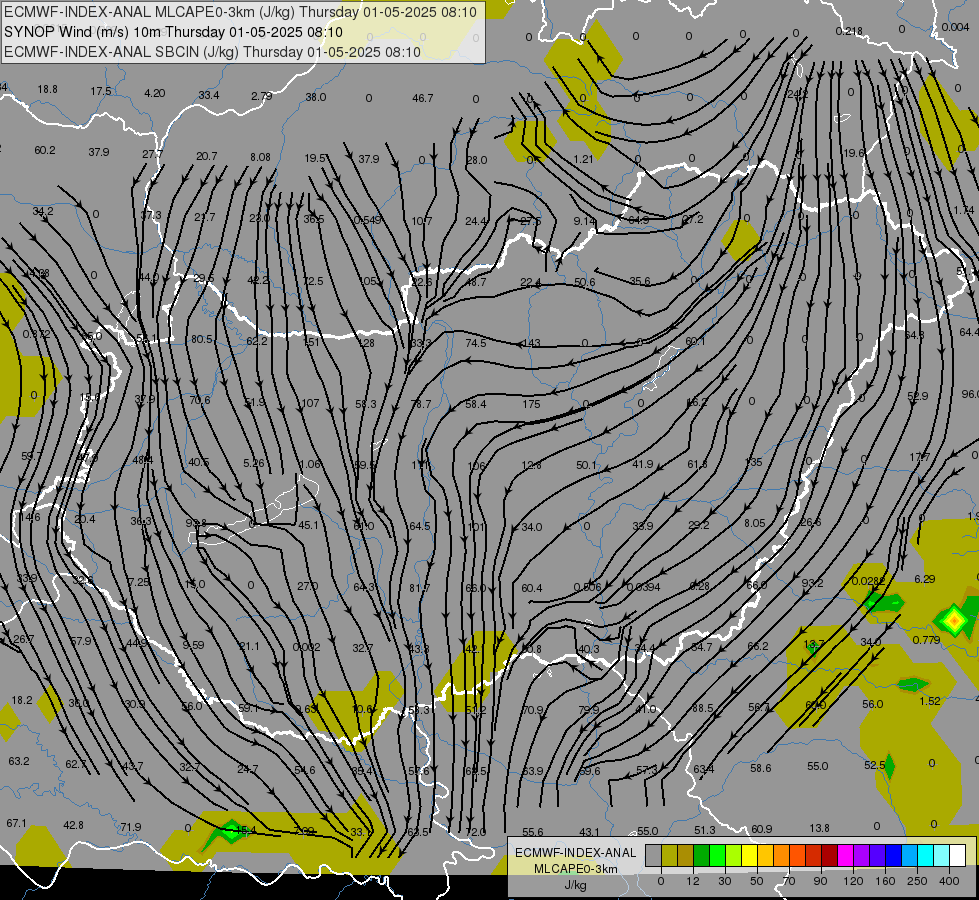Viewport: 979px width, 900px height.
Task: Select the purple legend swatch after magenta
Action: pos(862,855)
